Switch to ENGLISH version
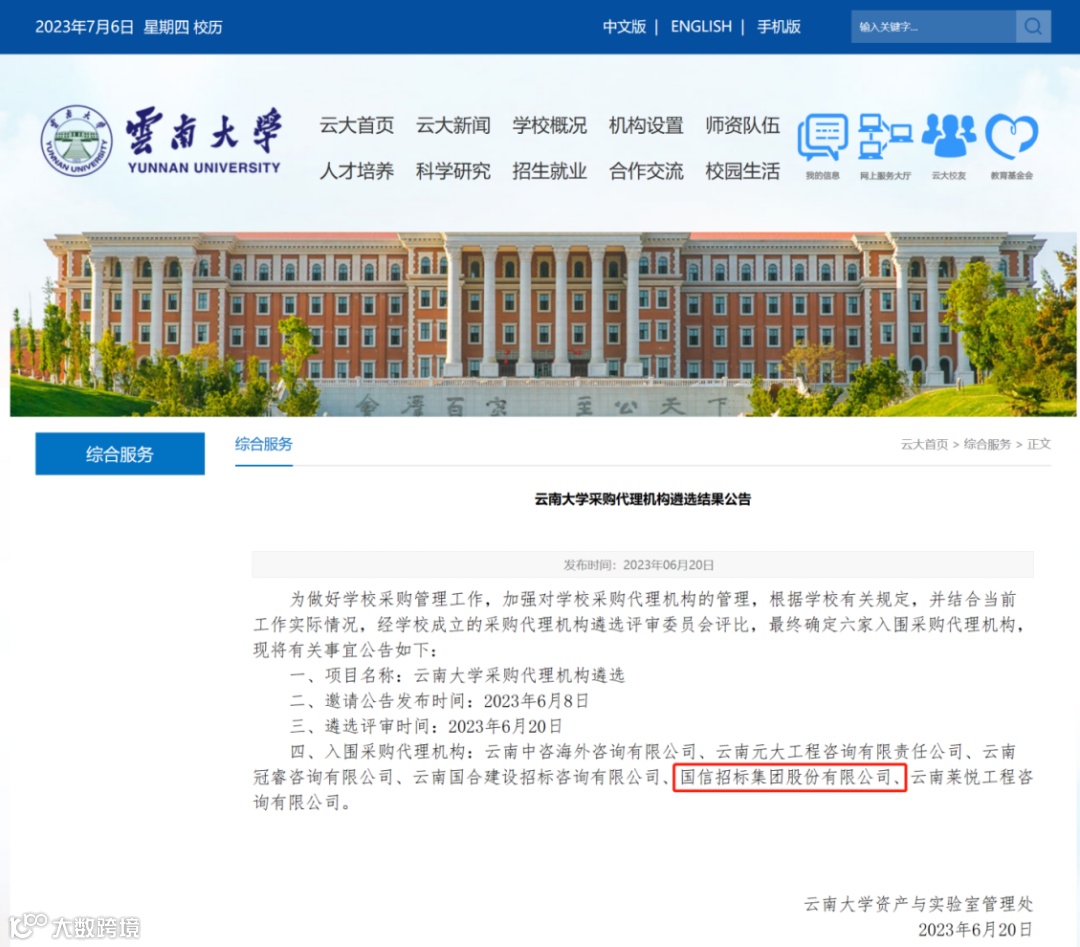Viewport: 1080px width, 947px height. tap(701, 27)
